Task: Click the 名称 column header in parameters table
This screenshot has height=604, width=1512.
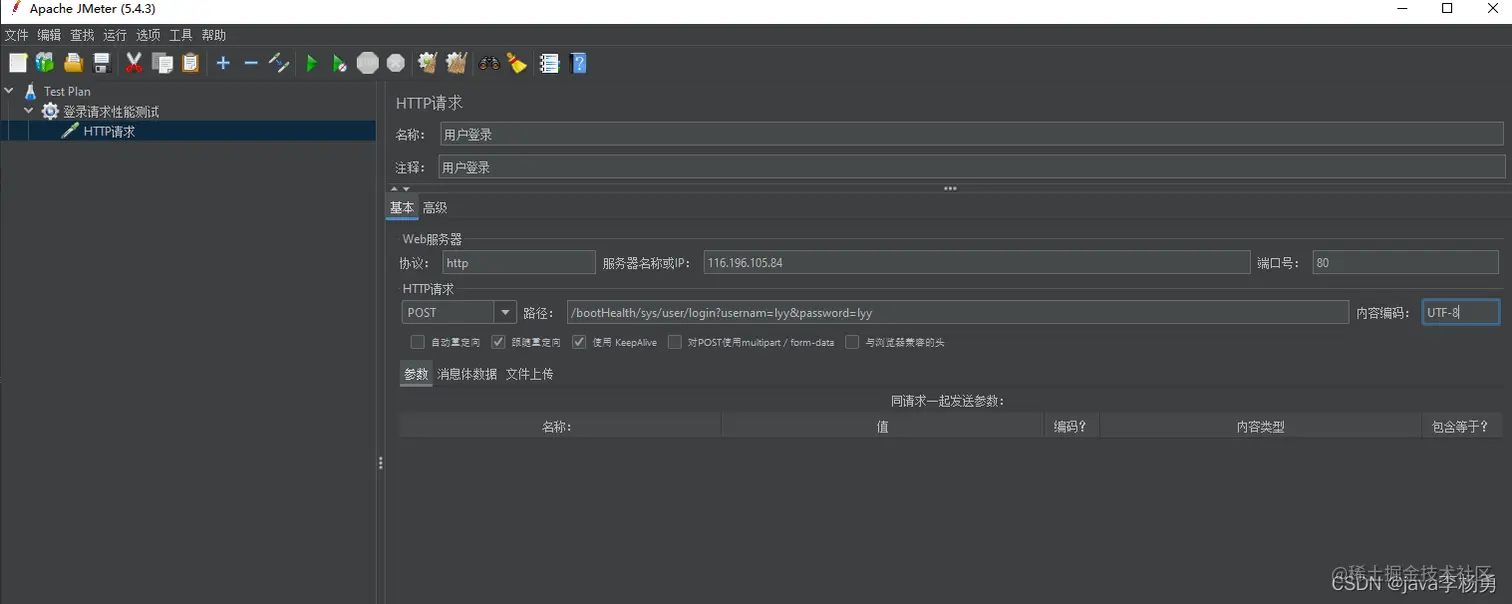Action: [560, 426]
